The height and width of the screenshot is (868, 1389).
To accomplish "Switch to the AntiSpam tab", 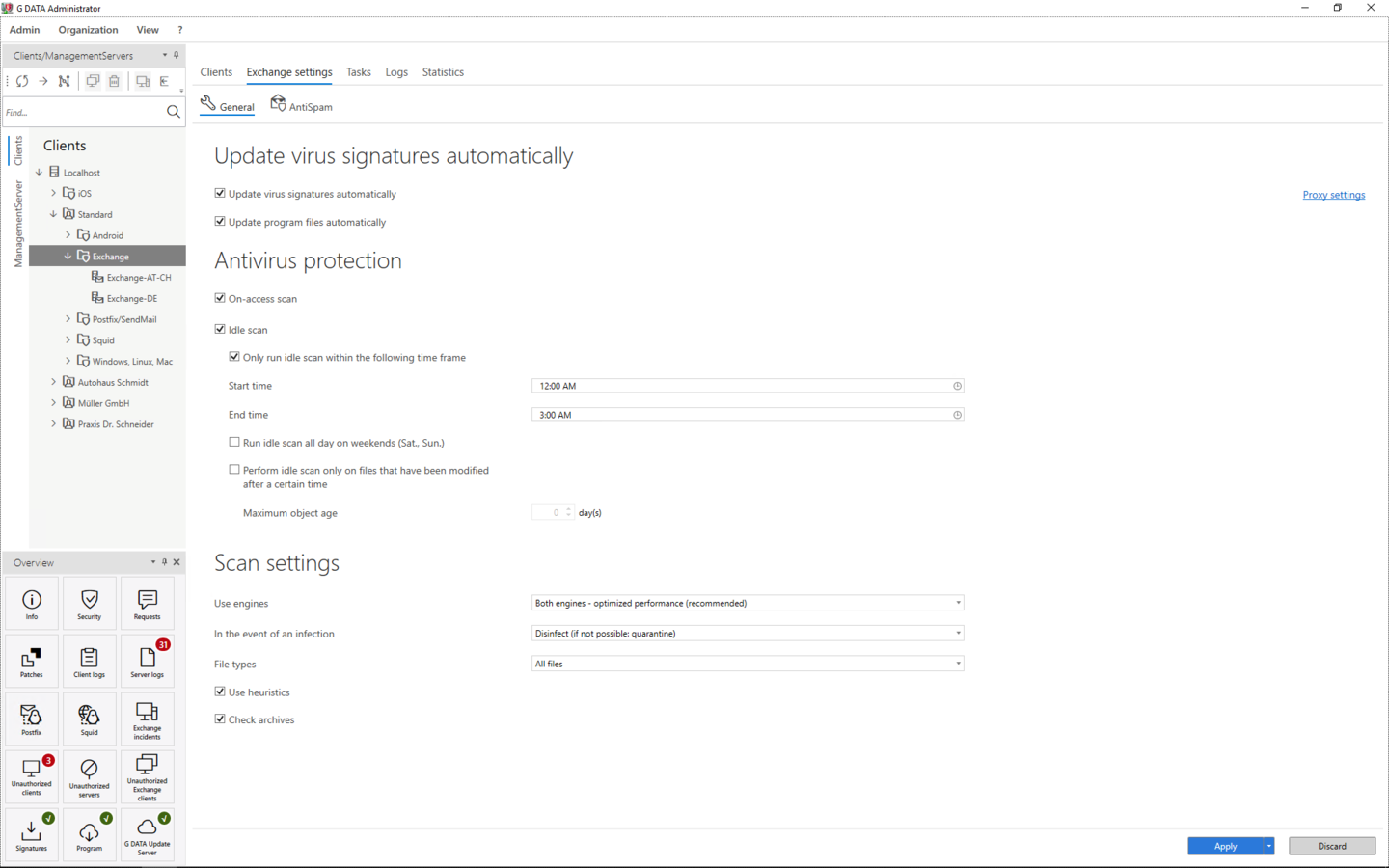I will coord(302,106).
